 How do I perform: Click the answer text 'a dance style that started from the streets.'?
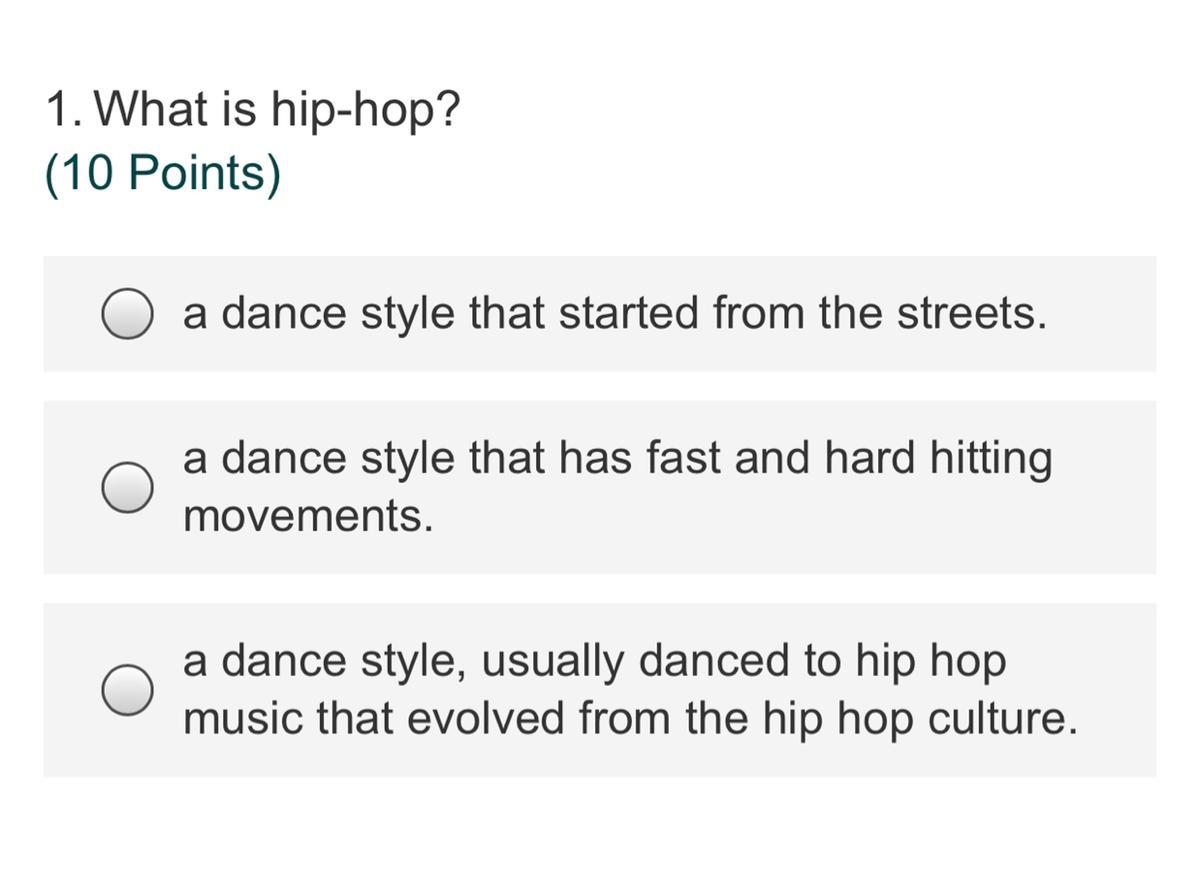click(614, 314)
